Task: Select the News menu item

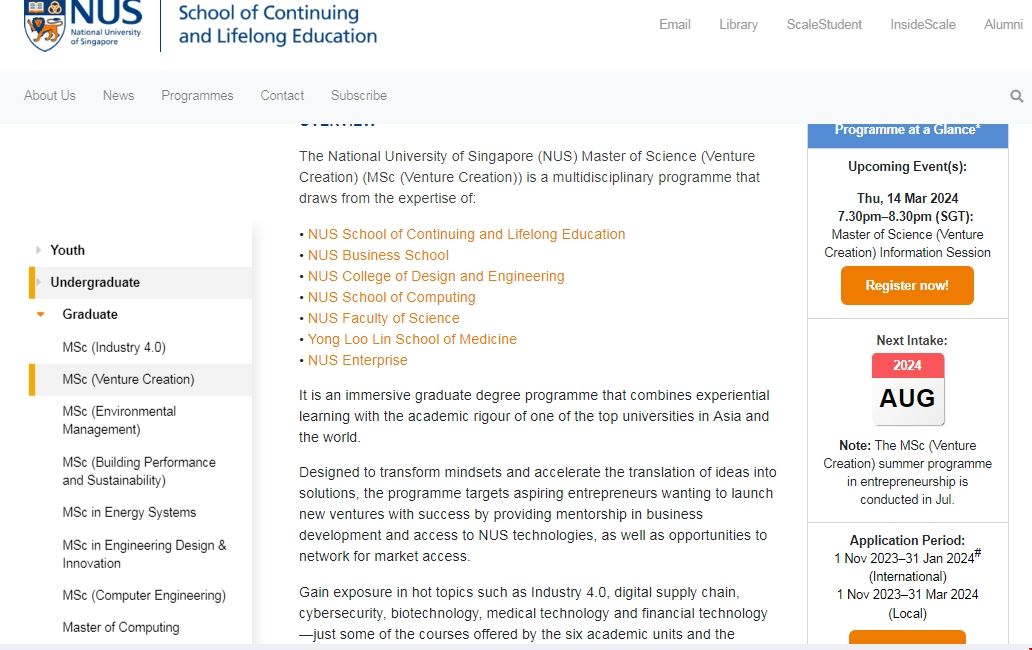Action: [x=118, y=95]
